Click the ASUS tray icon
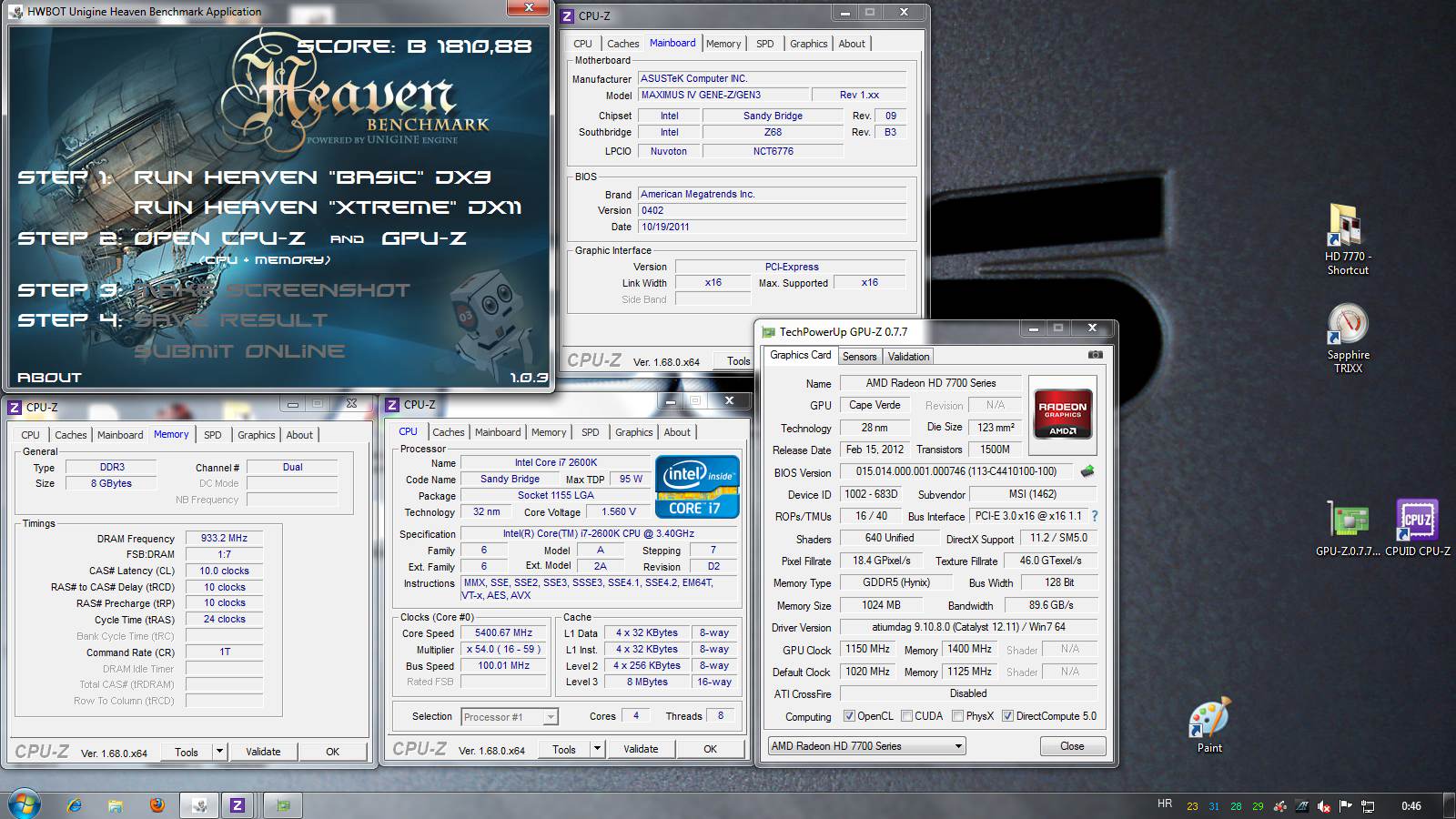The width and height of the screenshot is (1456, 819). click(1301, 806)
